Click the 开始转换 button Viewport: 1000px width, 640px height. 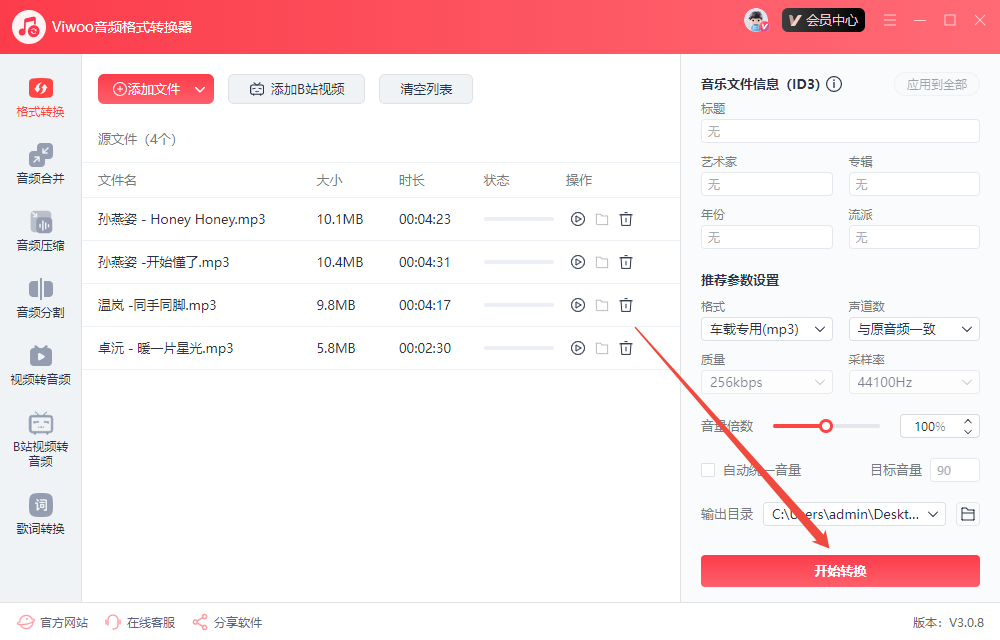click(x=840, y=571)
